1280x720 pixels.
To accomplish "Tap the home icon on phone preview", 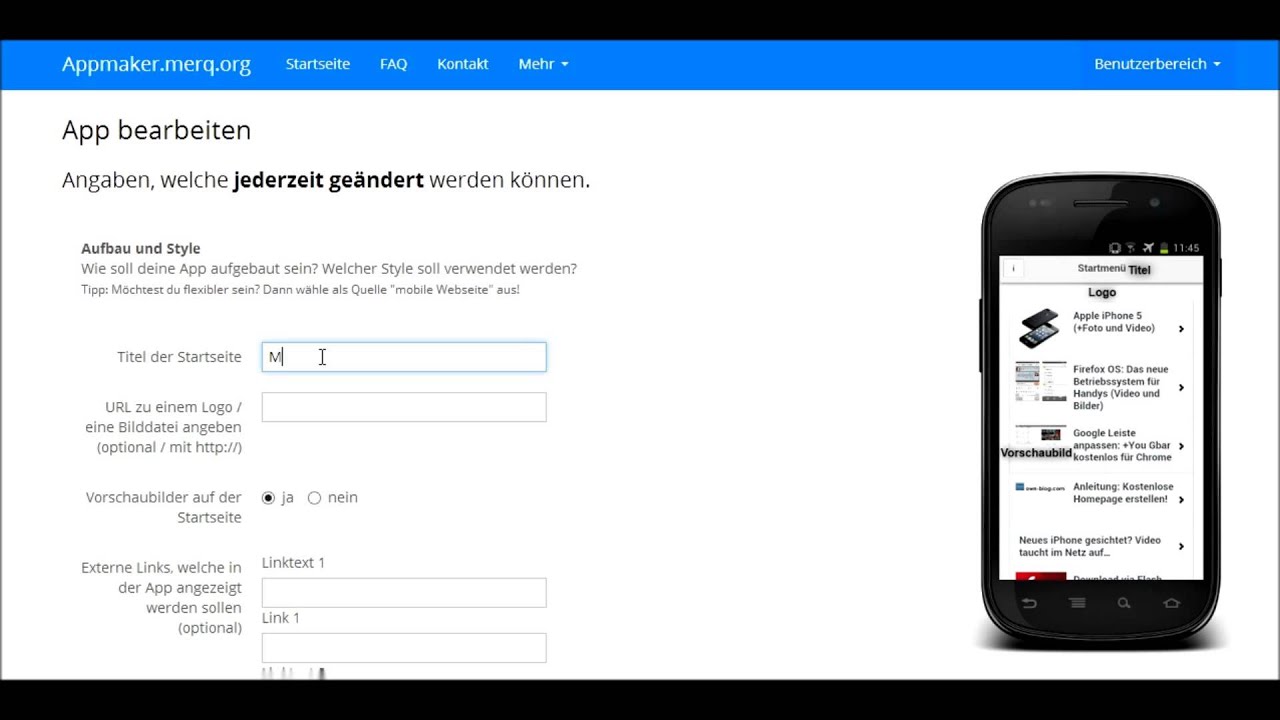I will [1172, 603].
